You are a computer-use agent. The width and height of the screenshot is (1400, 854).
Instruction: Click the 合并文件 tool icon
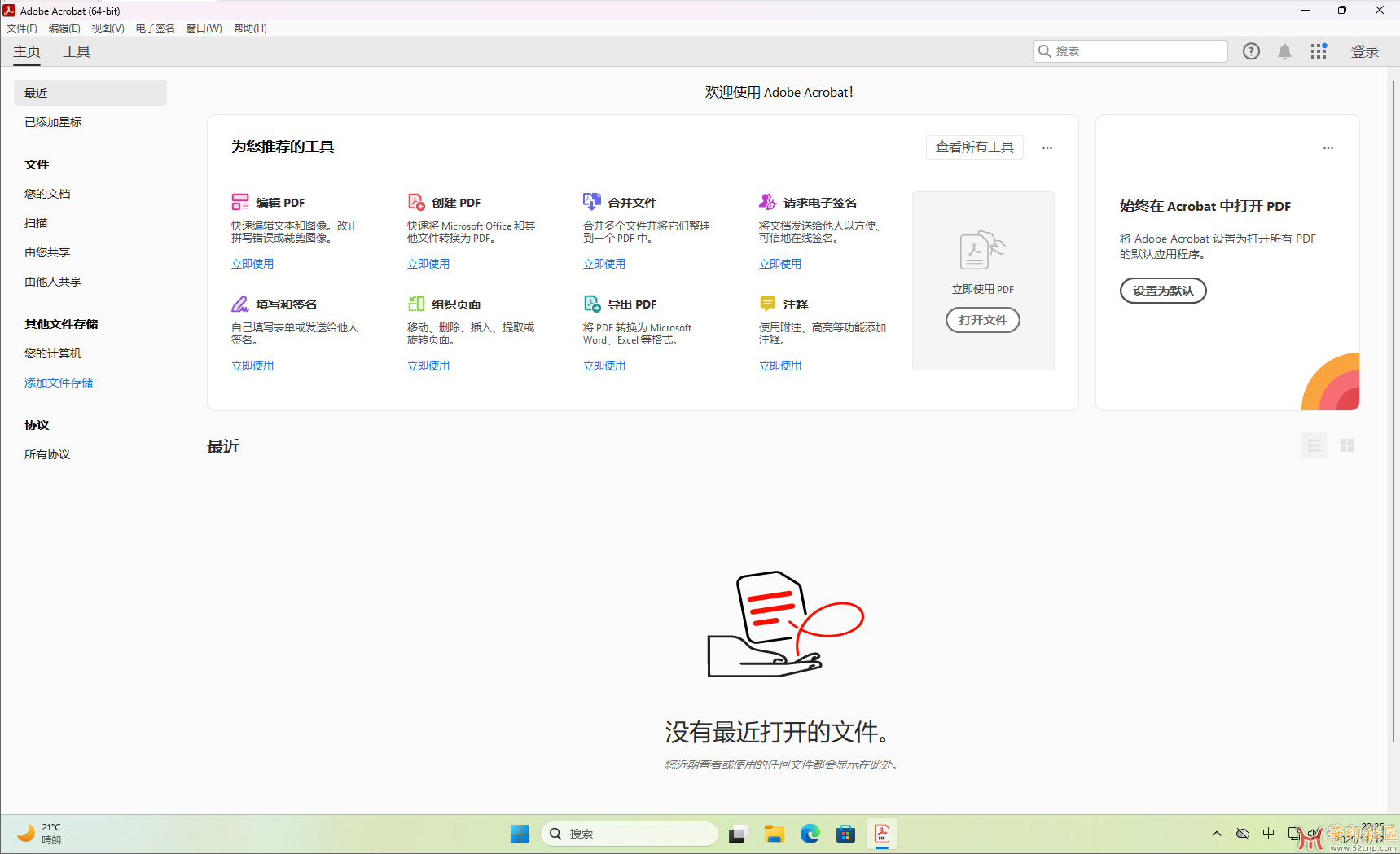click(592, 201)
